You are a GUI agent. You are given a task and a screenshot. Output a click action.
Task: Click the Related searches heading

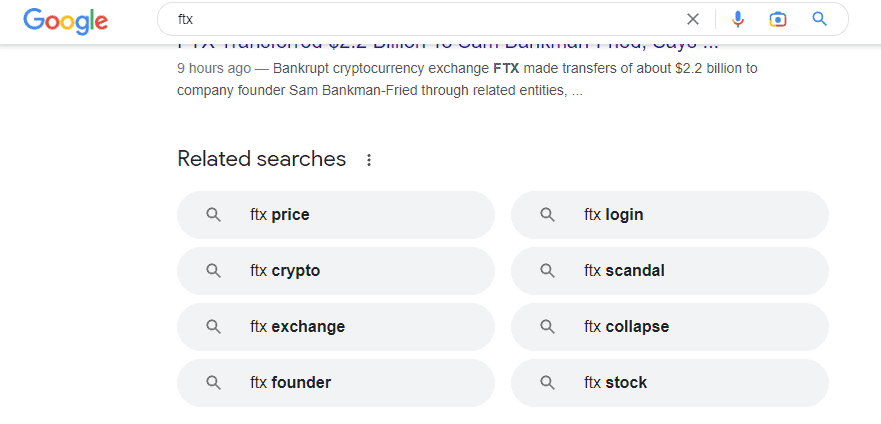pos(261,159)
